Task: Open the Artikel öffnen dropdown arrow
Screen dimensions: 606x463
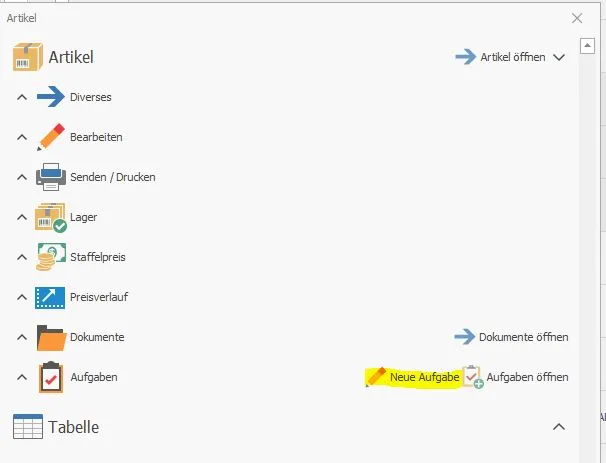Action: click(x=559, y=58)
